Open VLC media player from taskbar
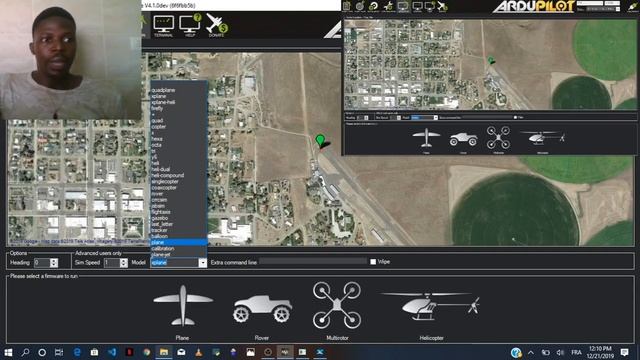640x360 pixels. point(199,352)
